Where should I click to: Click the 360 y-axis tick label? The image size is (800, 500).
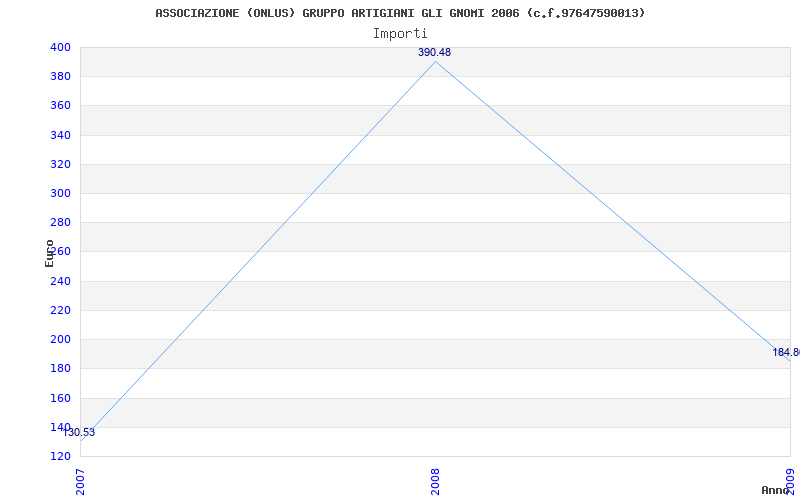click(60, 106)
